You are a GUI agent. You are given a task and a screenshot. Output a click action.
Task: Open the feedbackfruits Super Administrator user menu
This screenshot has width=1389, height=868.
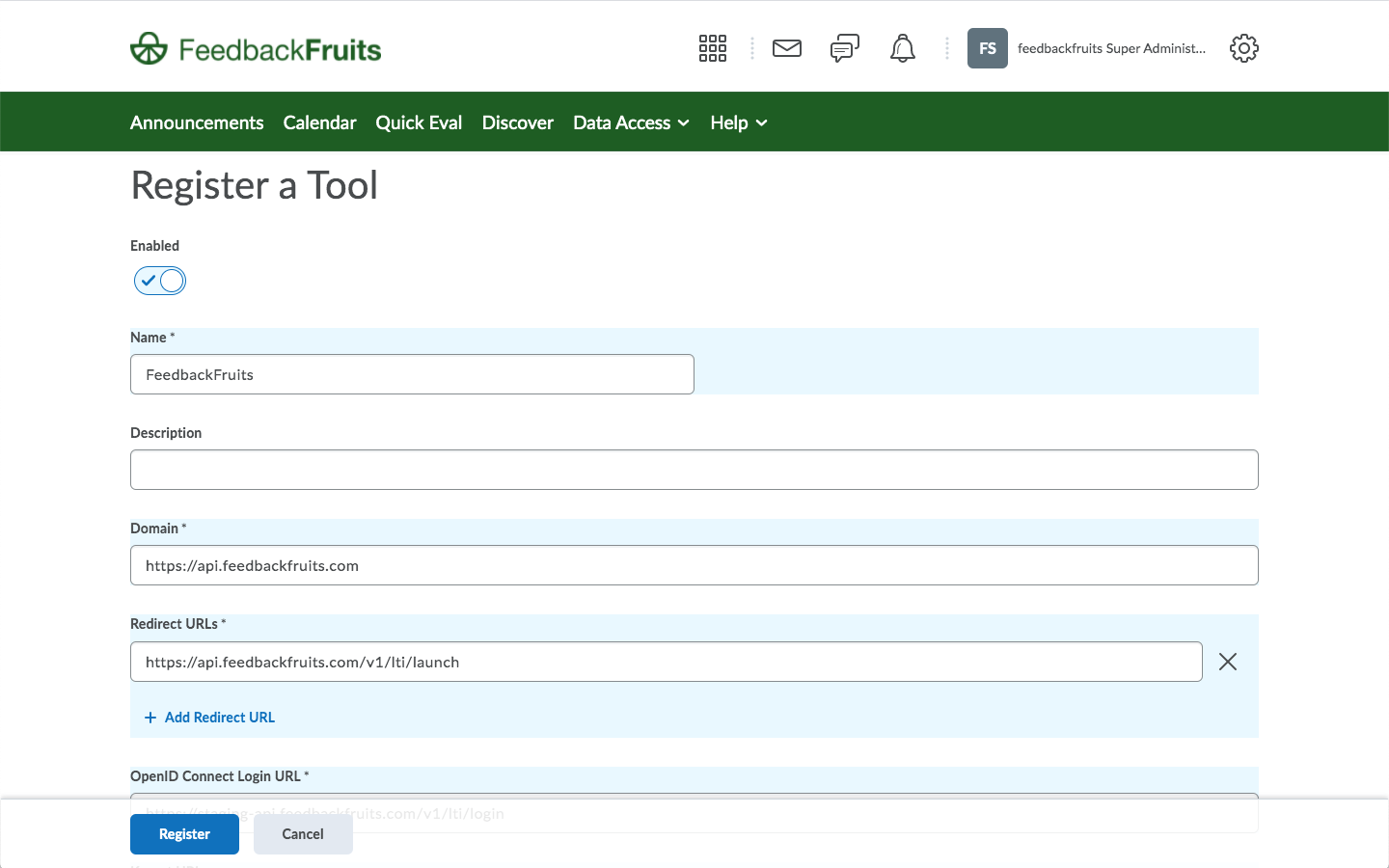(x=1111, y=48)
